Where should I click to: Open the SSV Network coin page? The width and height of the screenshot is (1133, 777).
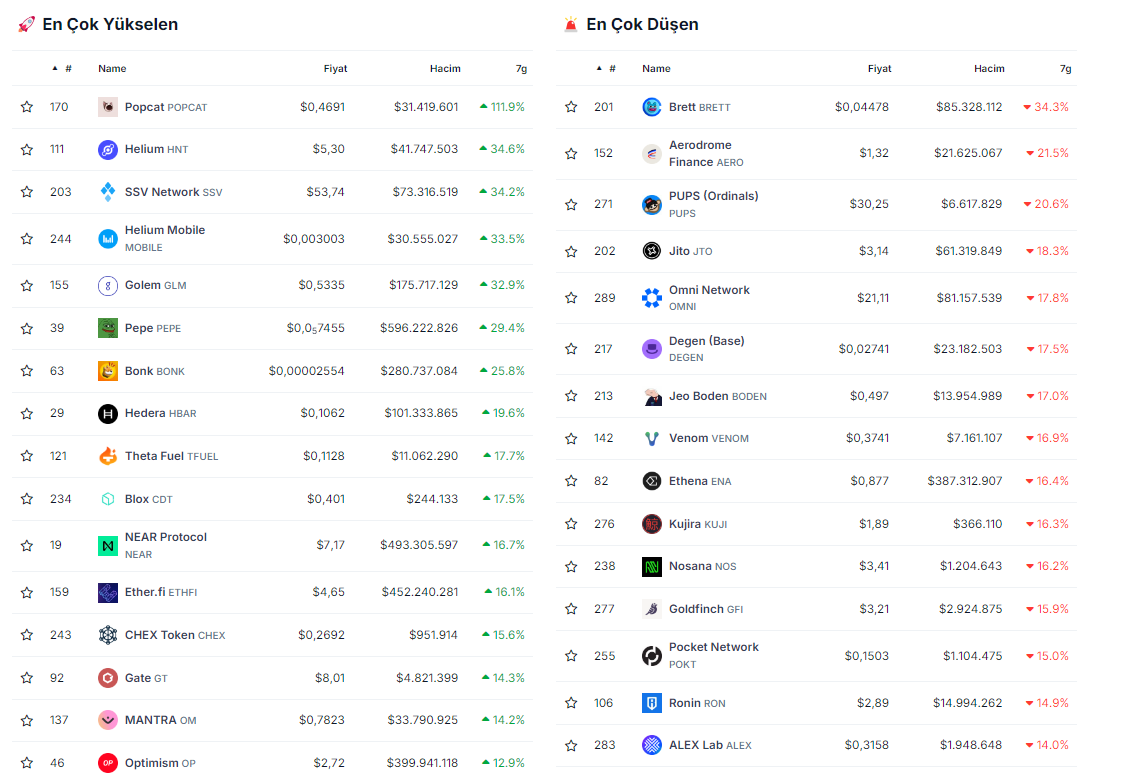(x=161, y=192)
